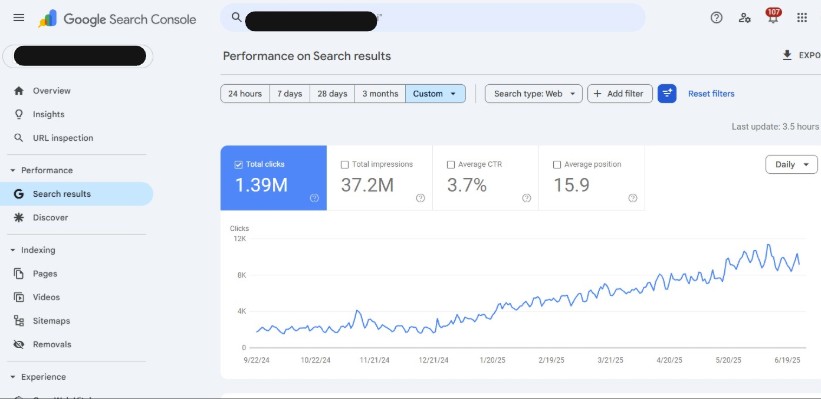
Task: Click the Reset filters link
Action: pyautogui.click(x=711, y=94)
